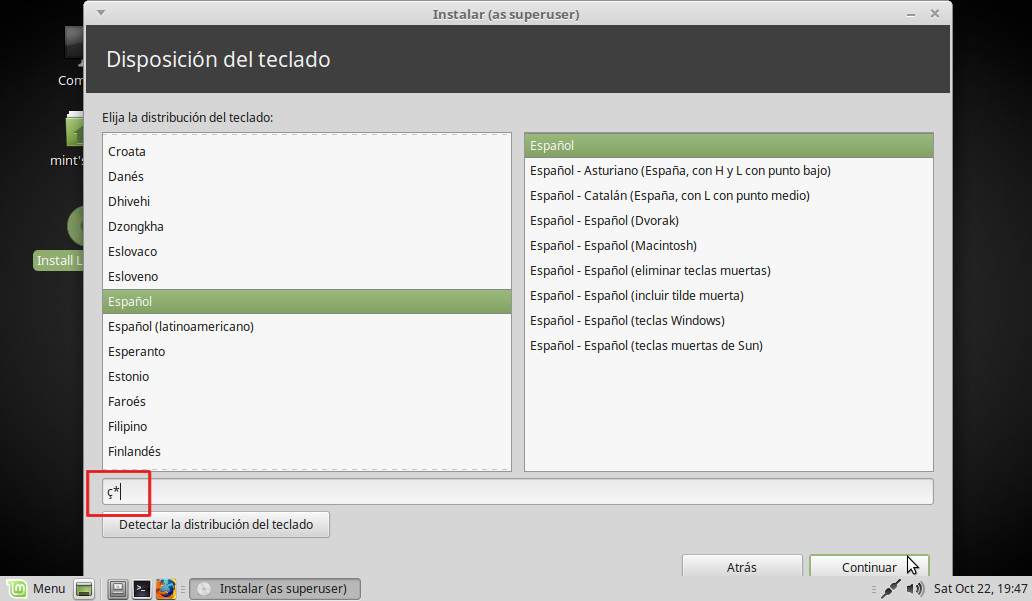Open the sound volume tray icon
The width and height of the screenshot is (1032, 601).
pyautogui.click(x=914, y=588)
